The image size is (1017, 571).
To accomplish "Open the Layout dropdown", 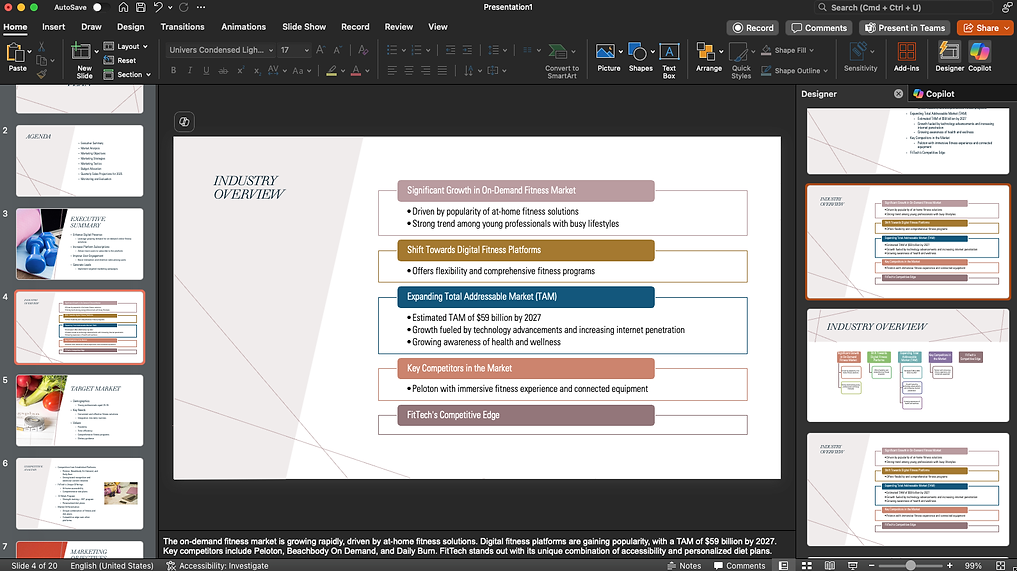I will [126, 46].
